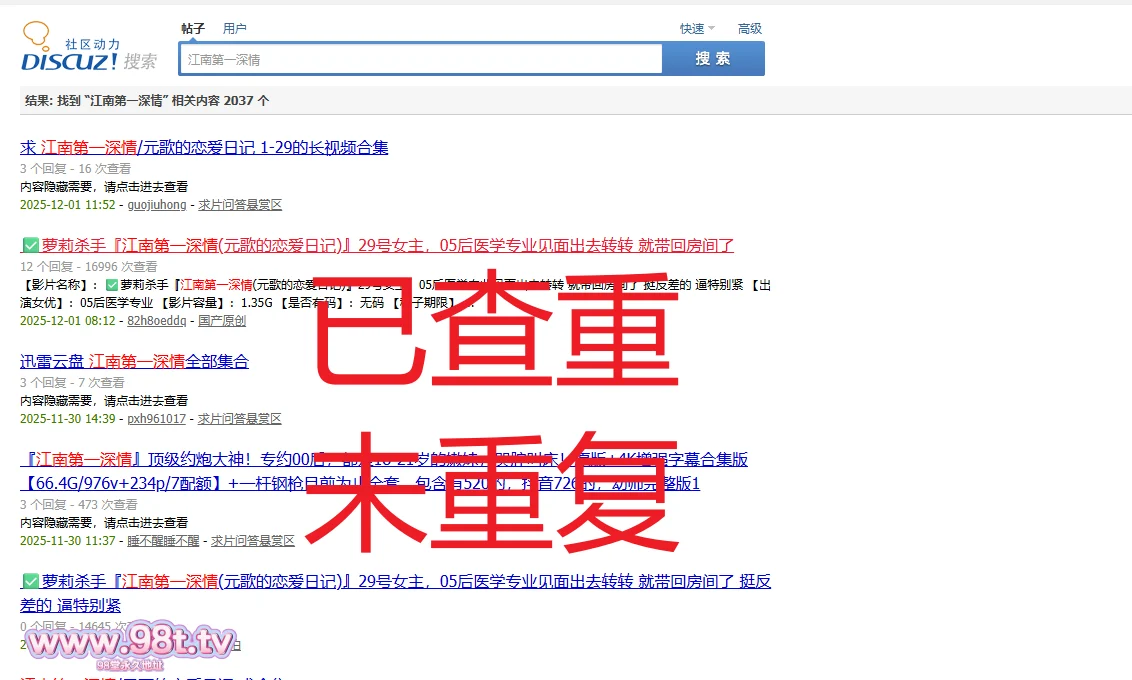Open author guojiuhong's profile
Viewport: 1132px width, 680px height.
157,205
